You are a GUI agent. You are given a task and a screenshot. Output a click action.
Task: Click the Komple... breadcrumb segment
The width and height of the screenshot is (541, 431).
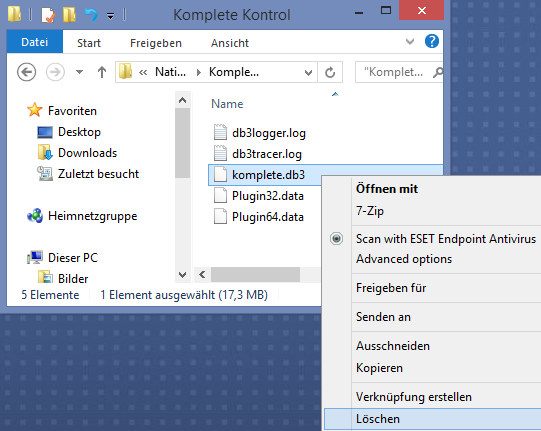click(x=234, y=72)
